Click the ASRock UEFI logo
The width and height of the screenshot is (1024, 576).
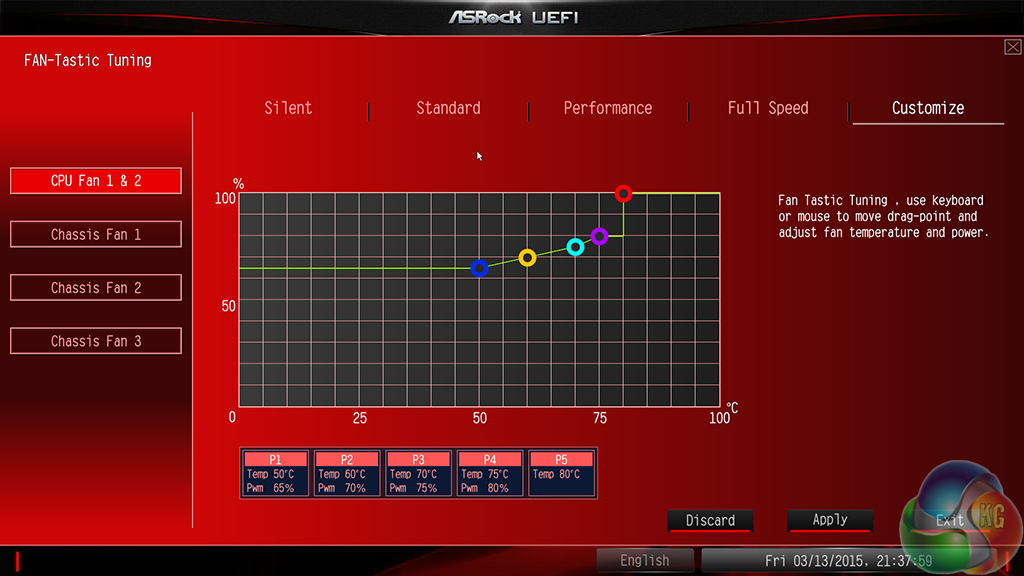coord(513,17)
